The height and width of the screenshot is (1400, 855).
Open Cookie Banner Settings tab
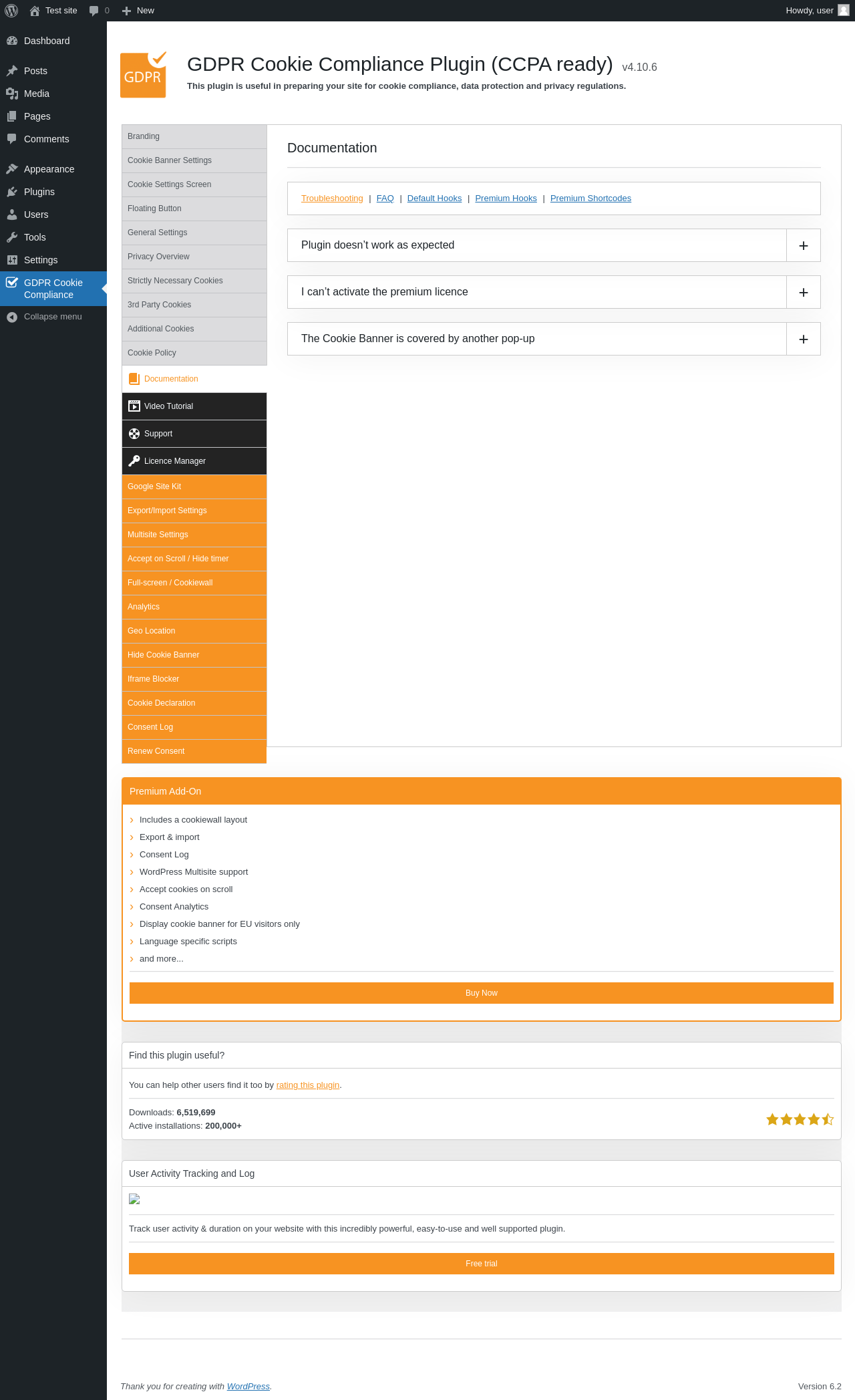(x=194, y=160)
